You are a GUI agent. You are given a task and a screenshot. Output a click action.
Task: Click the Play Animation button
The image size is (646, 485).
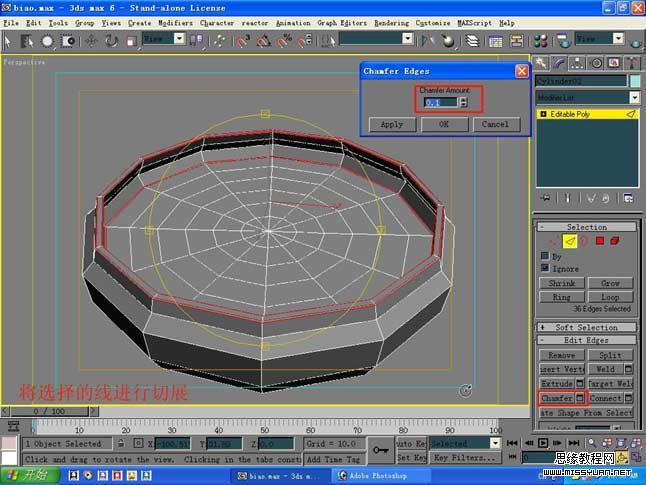coord(543,443)
